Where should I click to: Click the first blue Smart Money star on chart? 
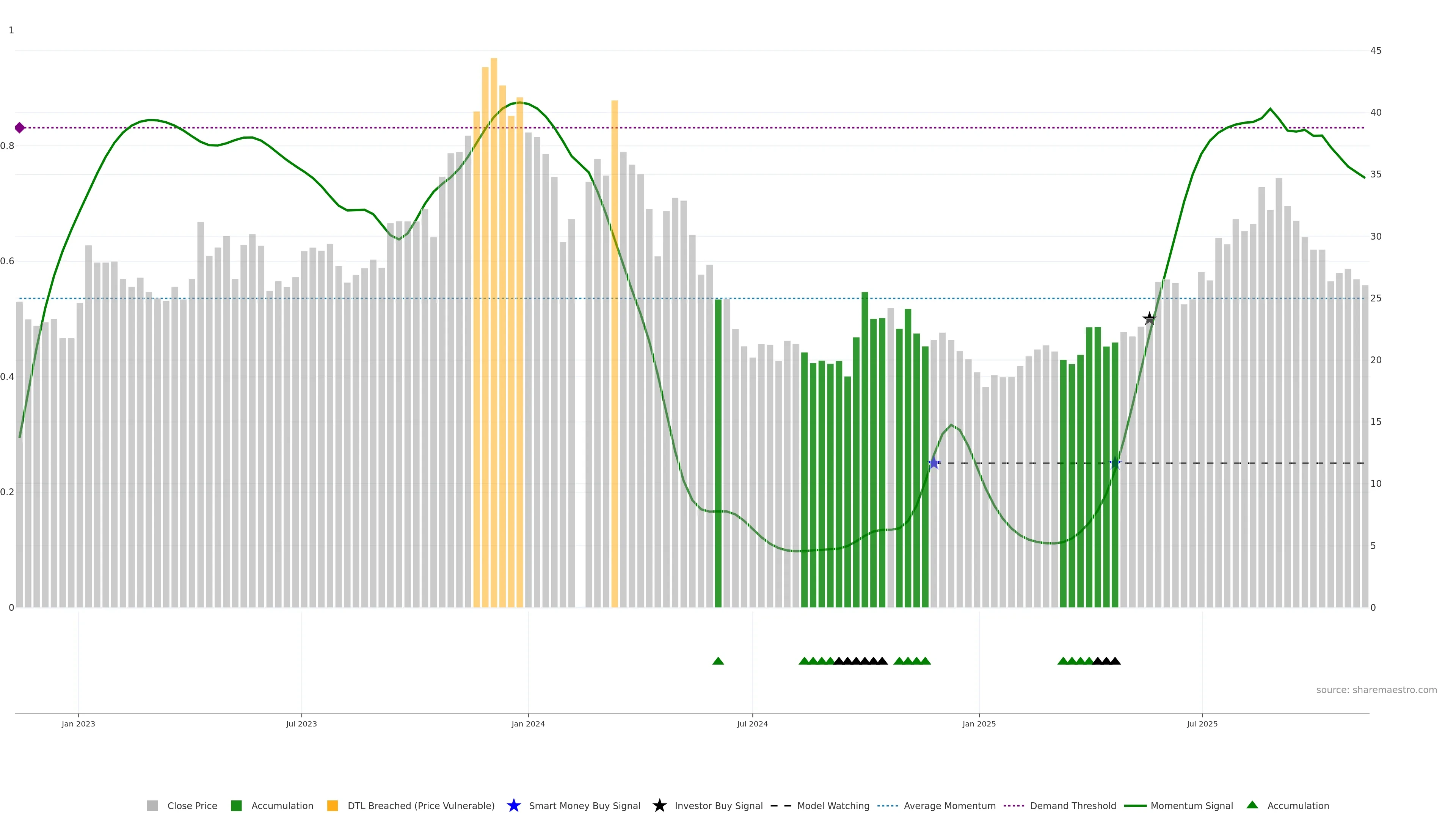click(934, 463)
